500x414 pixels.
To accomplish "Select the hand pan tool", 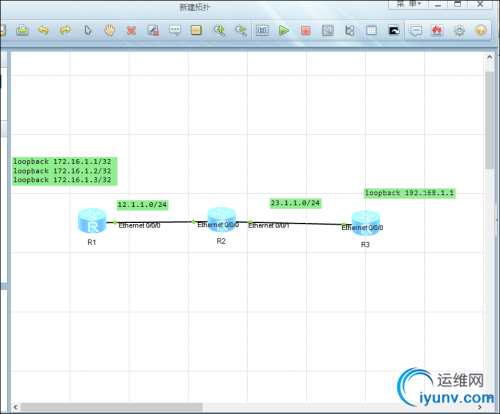I will (109, 30).
